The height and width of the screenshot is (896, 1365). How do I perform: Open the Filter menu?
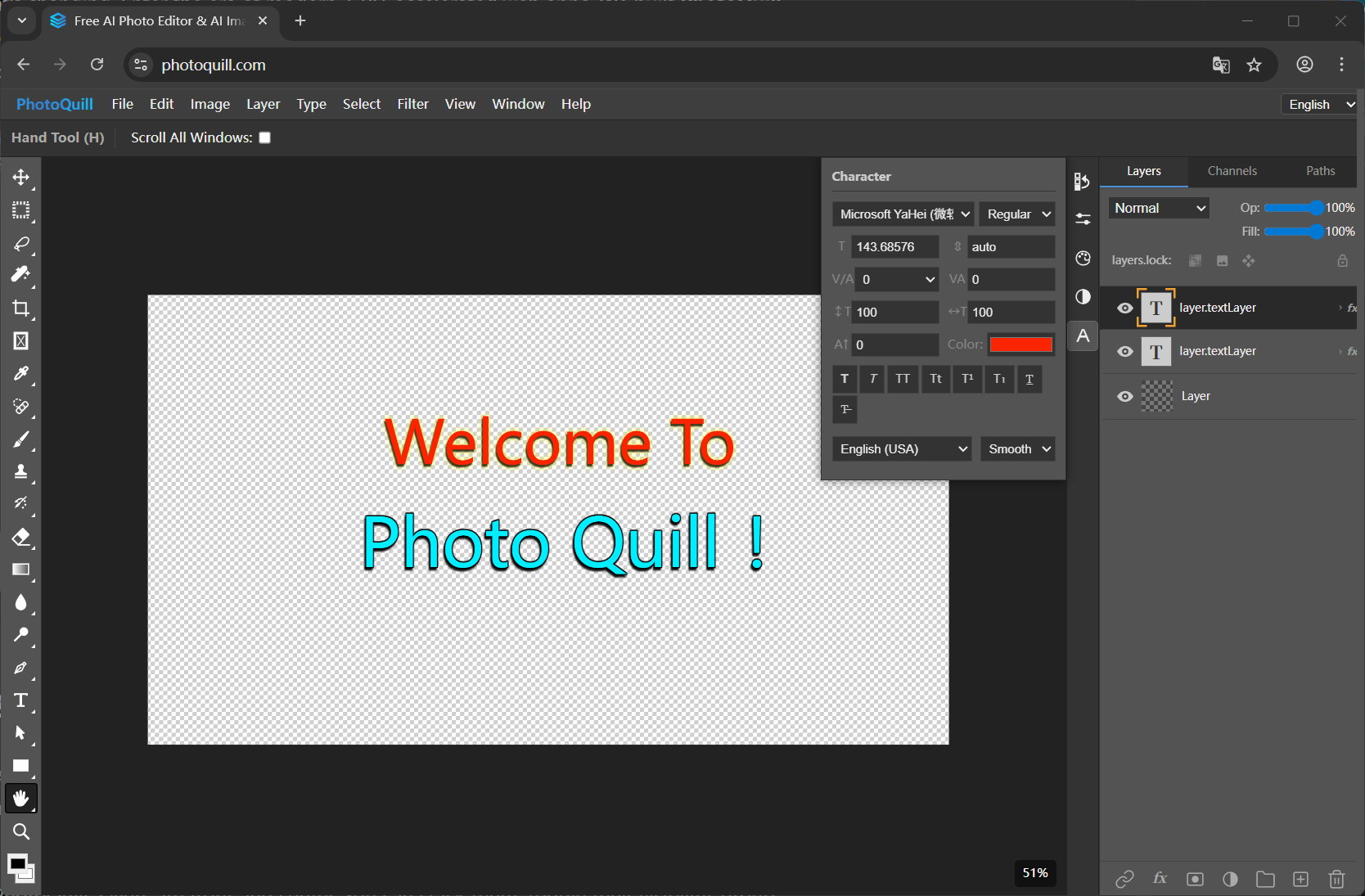(412, 104)
